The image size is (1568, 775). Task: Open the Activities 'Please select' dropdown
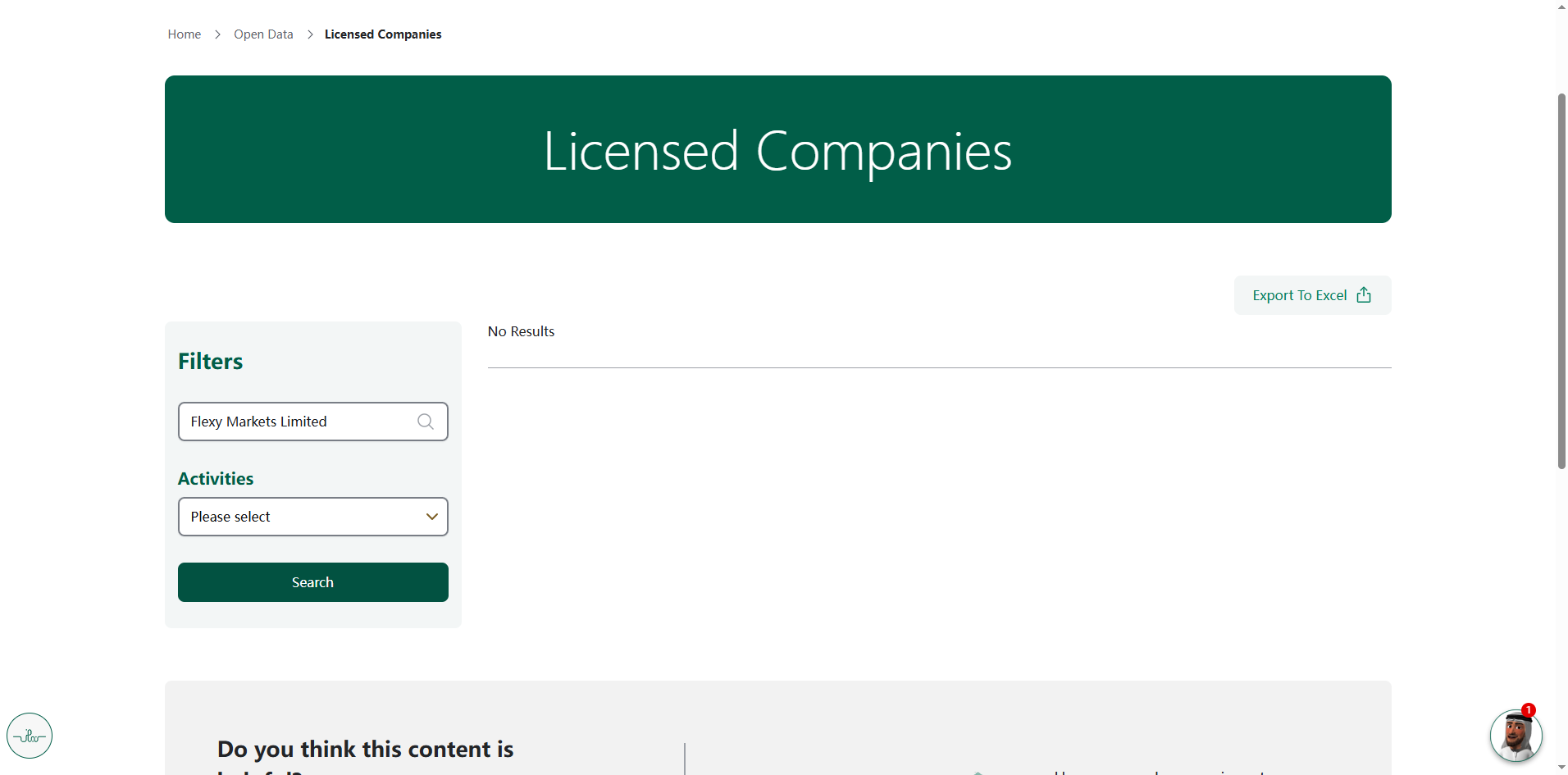(303, 517)
